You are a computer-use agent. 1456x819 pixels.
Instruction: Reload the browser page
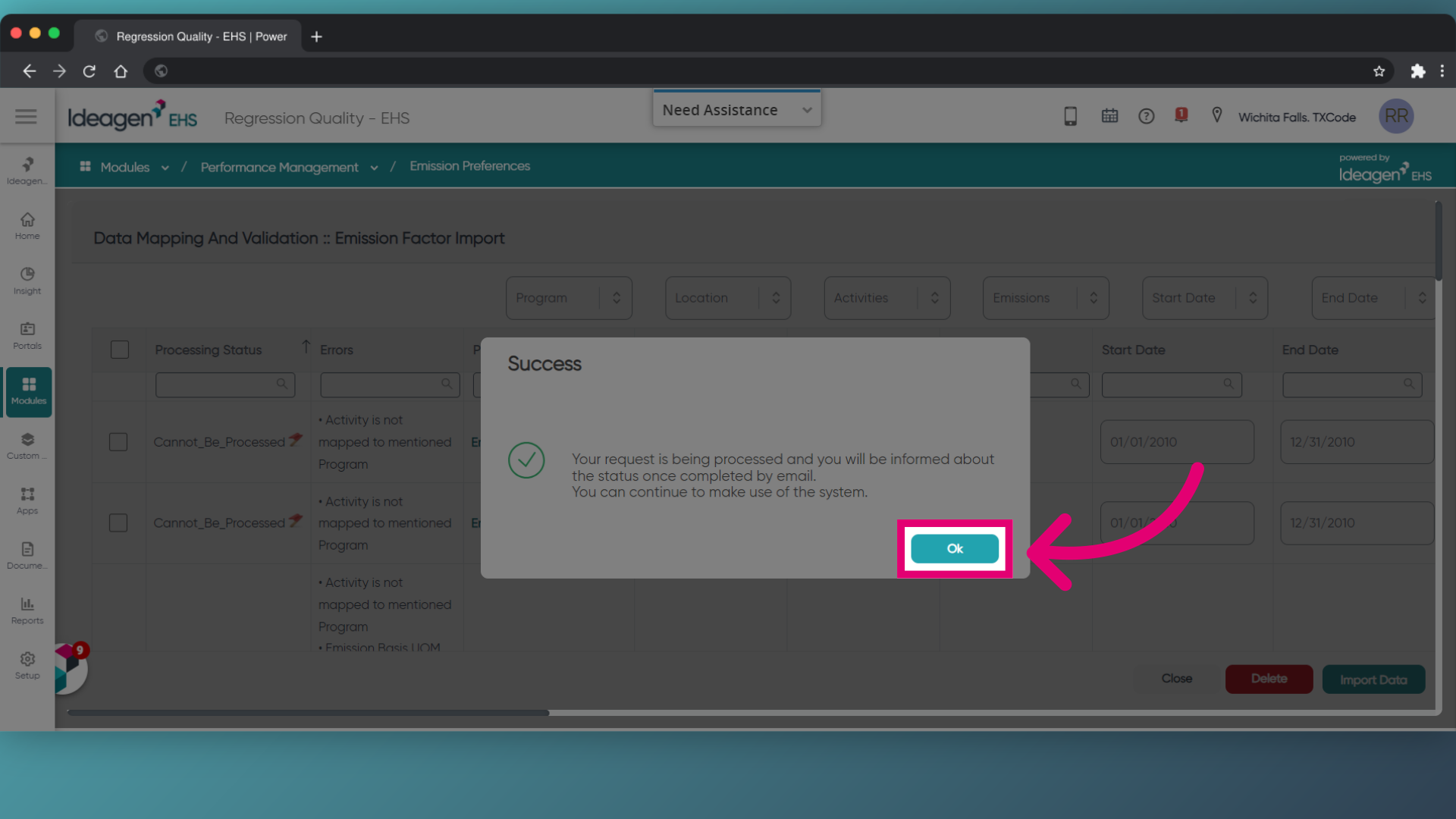coord(89,71)
